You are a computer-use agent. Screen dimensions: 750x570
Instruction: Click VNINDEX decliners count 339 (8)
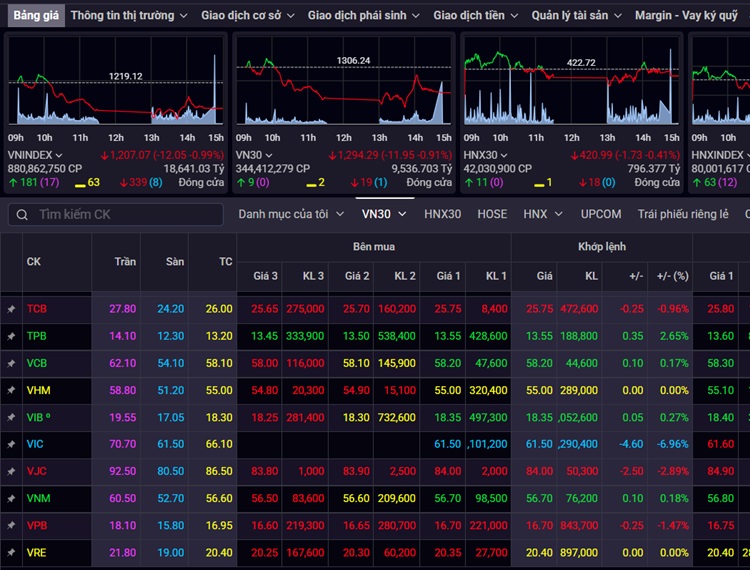(141, 182)
